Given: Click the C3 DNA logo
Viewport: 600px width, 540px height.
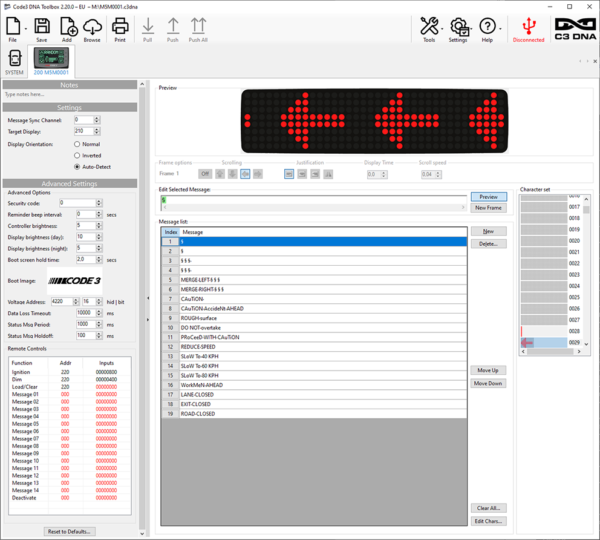Looking at the screenshot, I should click(x=575, y=29).
